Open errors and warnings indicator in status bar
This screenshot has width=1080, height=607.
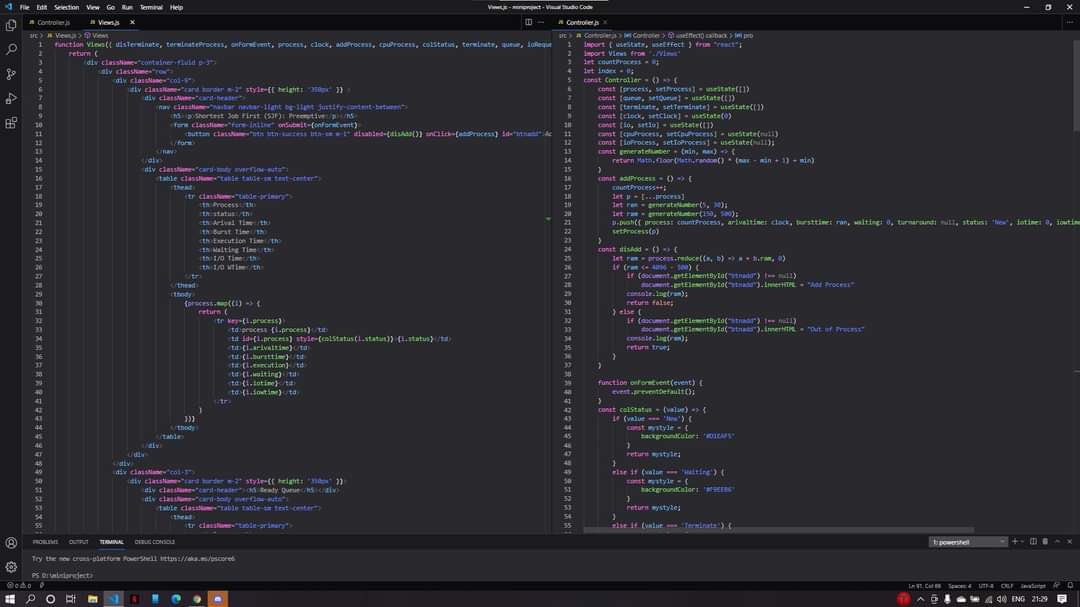point(19,586)
